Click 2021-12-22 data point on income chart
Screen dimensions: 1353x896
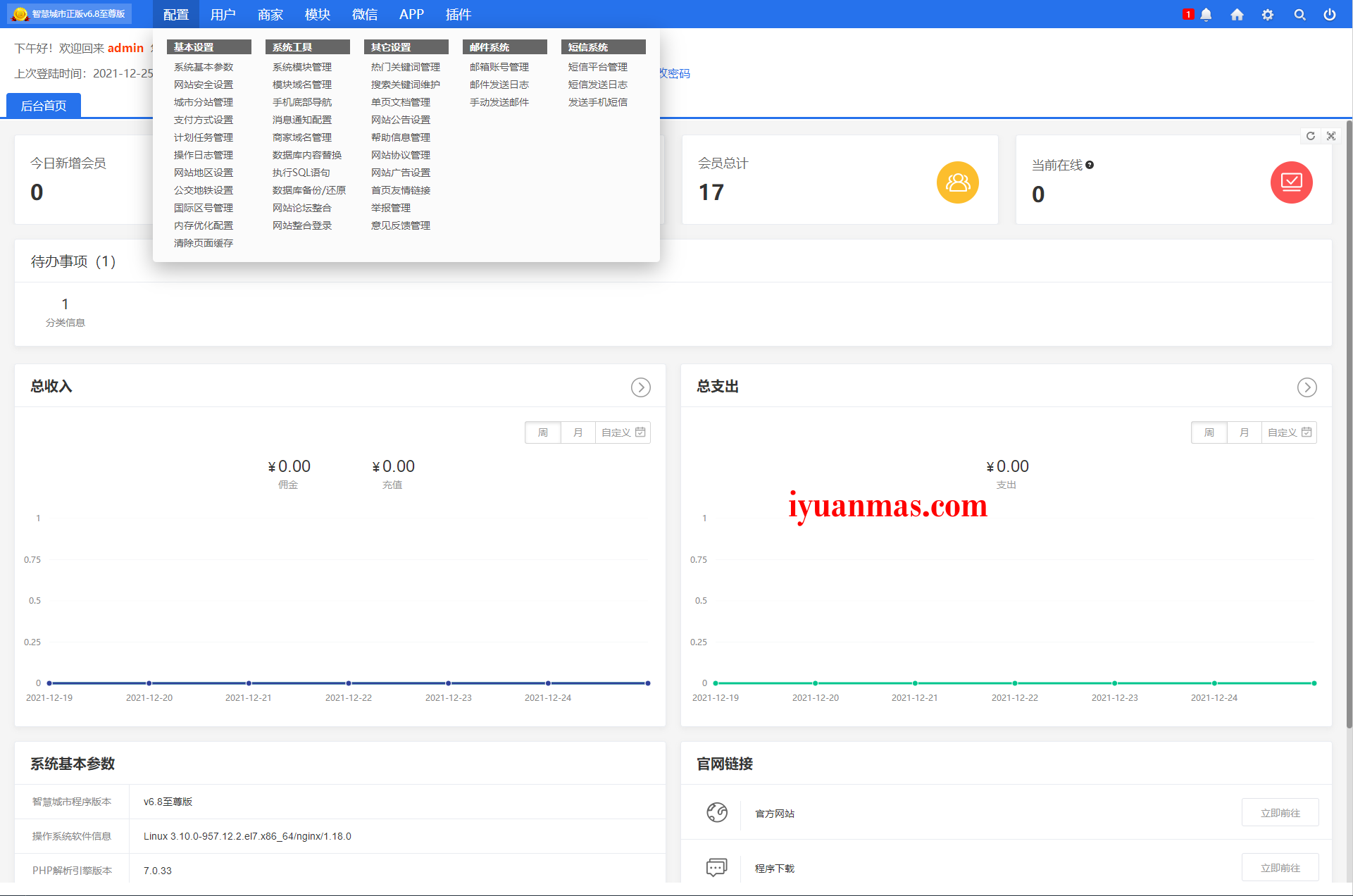(x=349, y=683)
